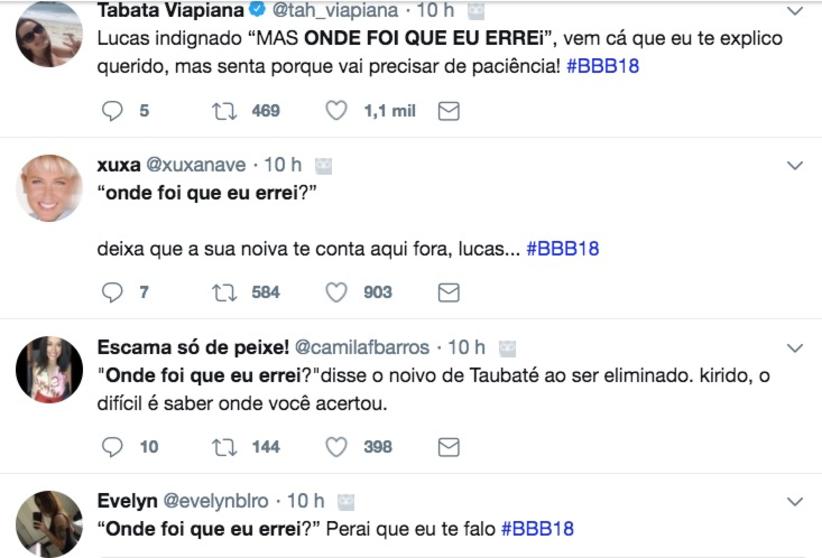Viewport: 822px width, 558px height.
Task: Retweet xuxa's tweet with 584 retweets
Action: pos(224,293)
